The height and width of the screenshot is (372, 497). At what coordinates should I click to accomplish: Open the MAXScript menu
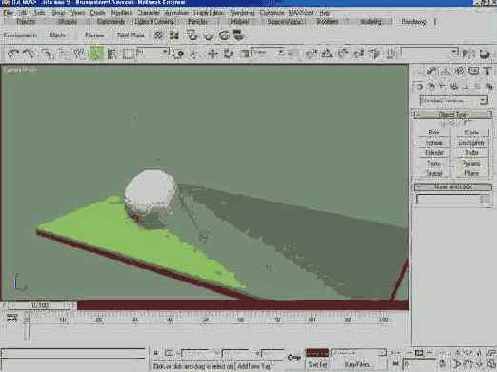[301, 13]
